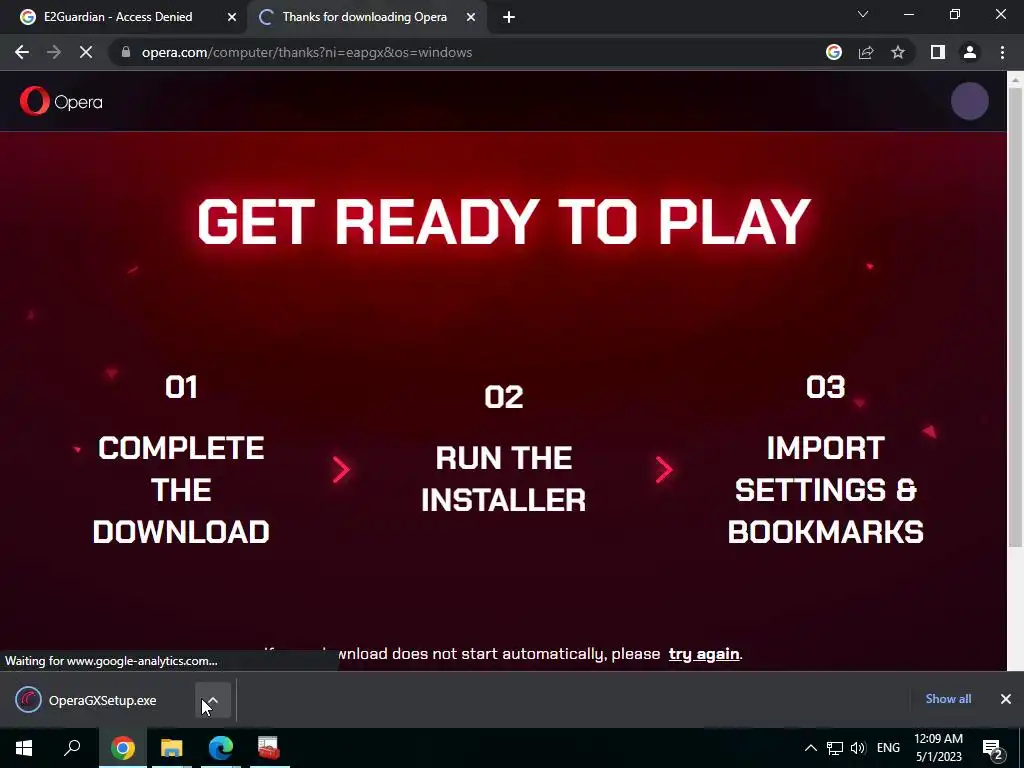Open Windows taskbar search
The height and width of the screenshot is (768, 1024).
click(72, 748)
